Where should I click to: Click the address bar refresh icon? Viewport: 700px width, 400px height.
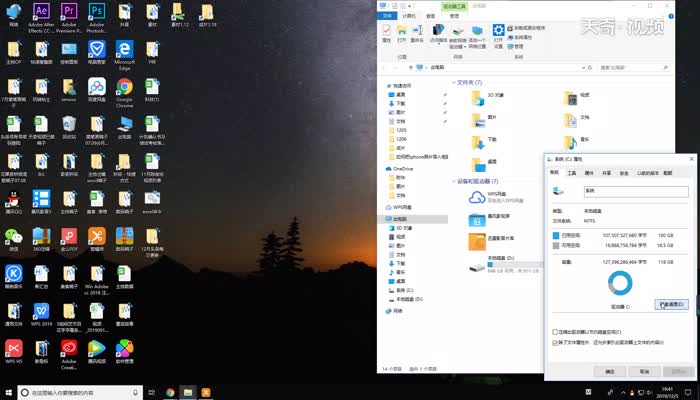(x=590, y=67)
